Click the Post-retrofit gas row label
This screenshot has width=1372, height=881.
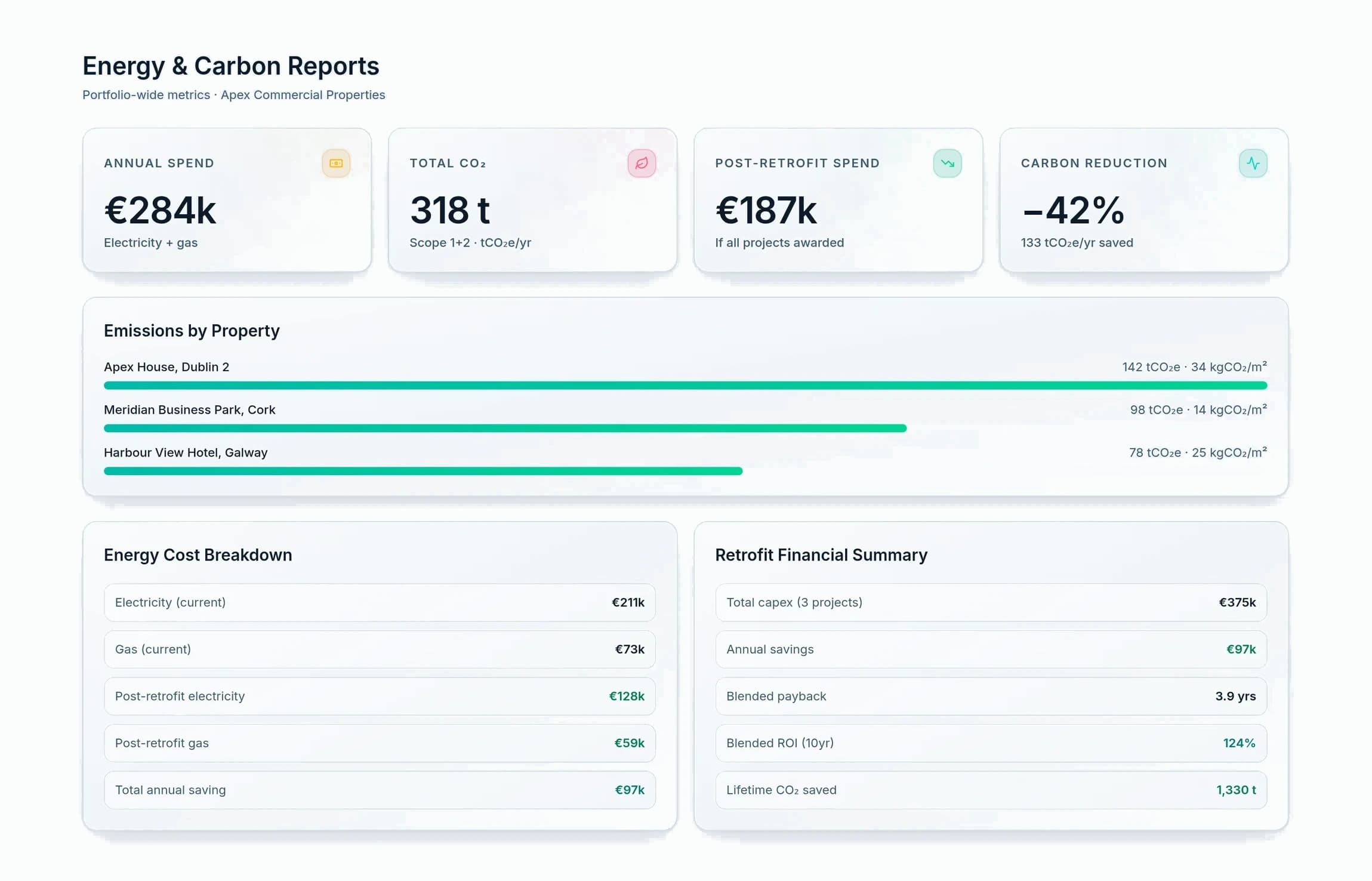pos(162,744)
